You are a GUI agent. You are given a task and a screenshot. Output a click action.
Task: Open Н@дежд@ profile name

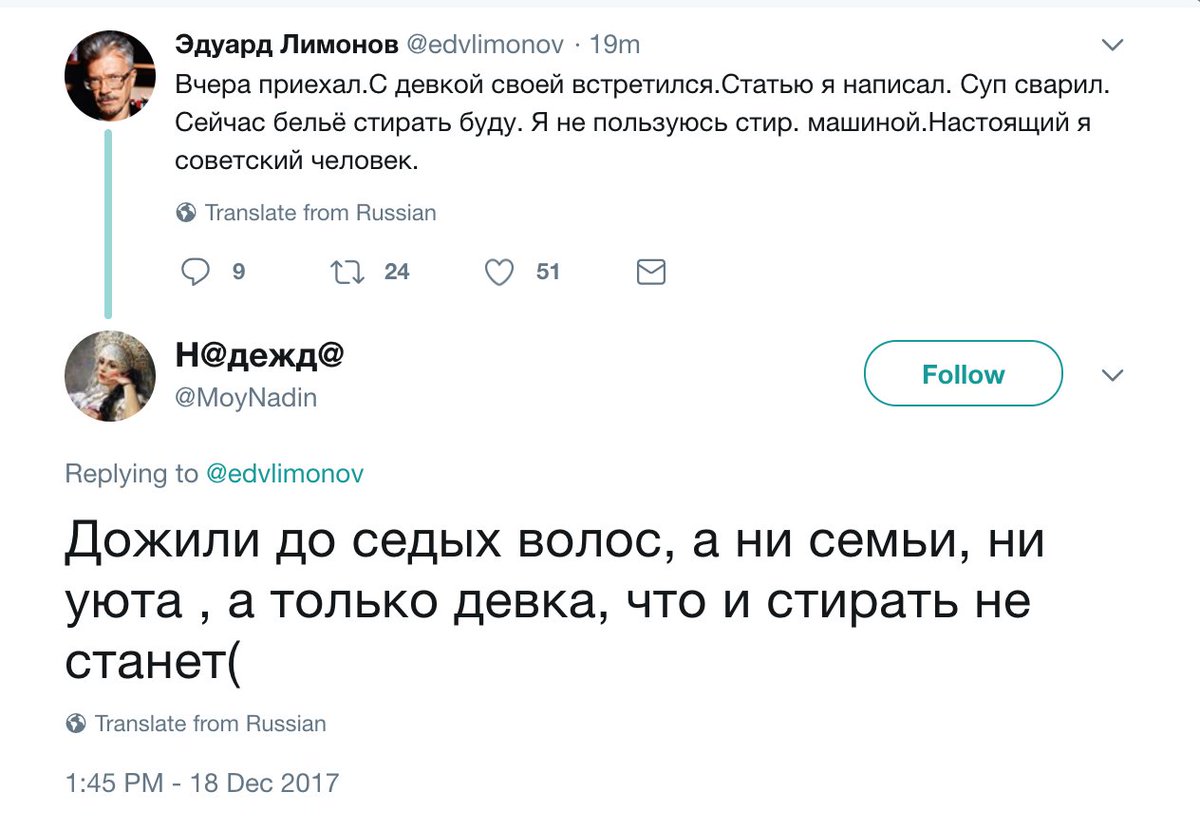pos(259,355)
